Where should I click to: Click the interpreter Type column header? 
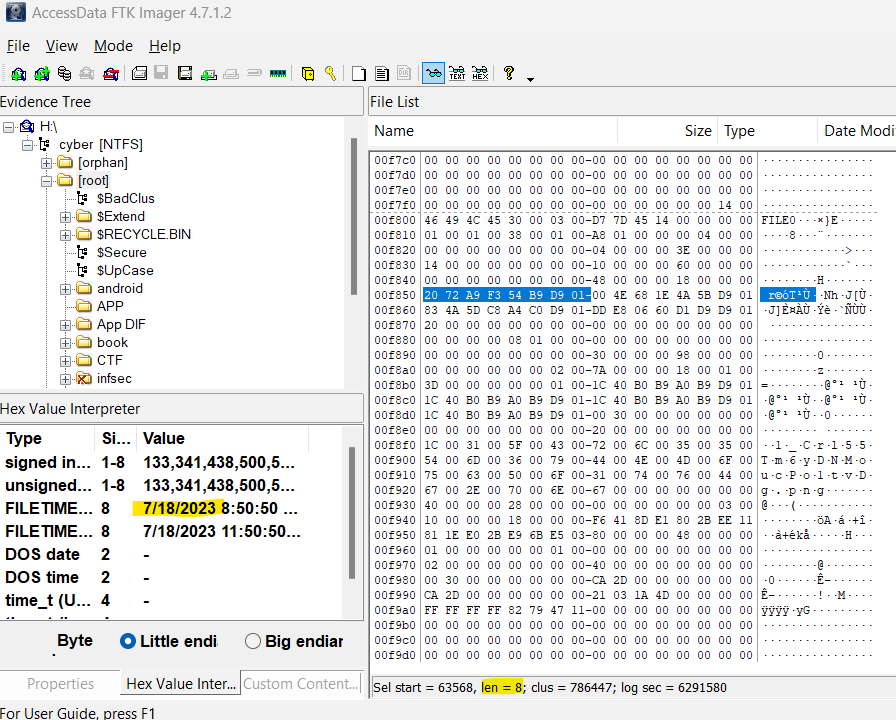(x=48, y=438)
